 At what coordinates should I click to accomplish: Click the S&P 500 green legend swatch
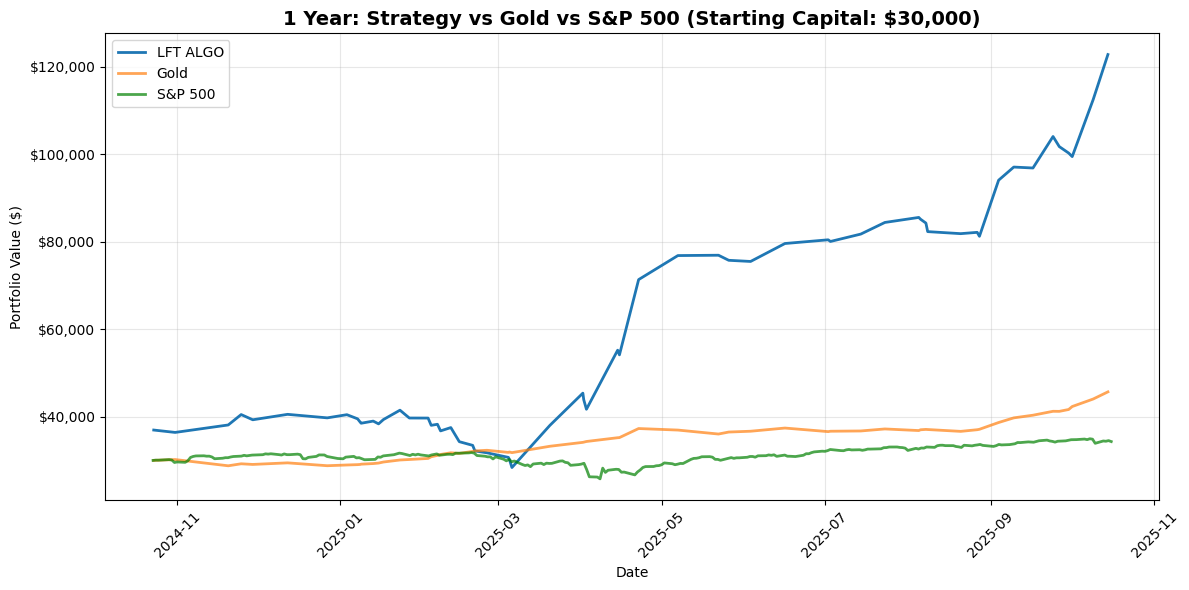coord(135,96)
